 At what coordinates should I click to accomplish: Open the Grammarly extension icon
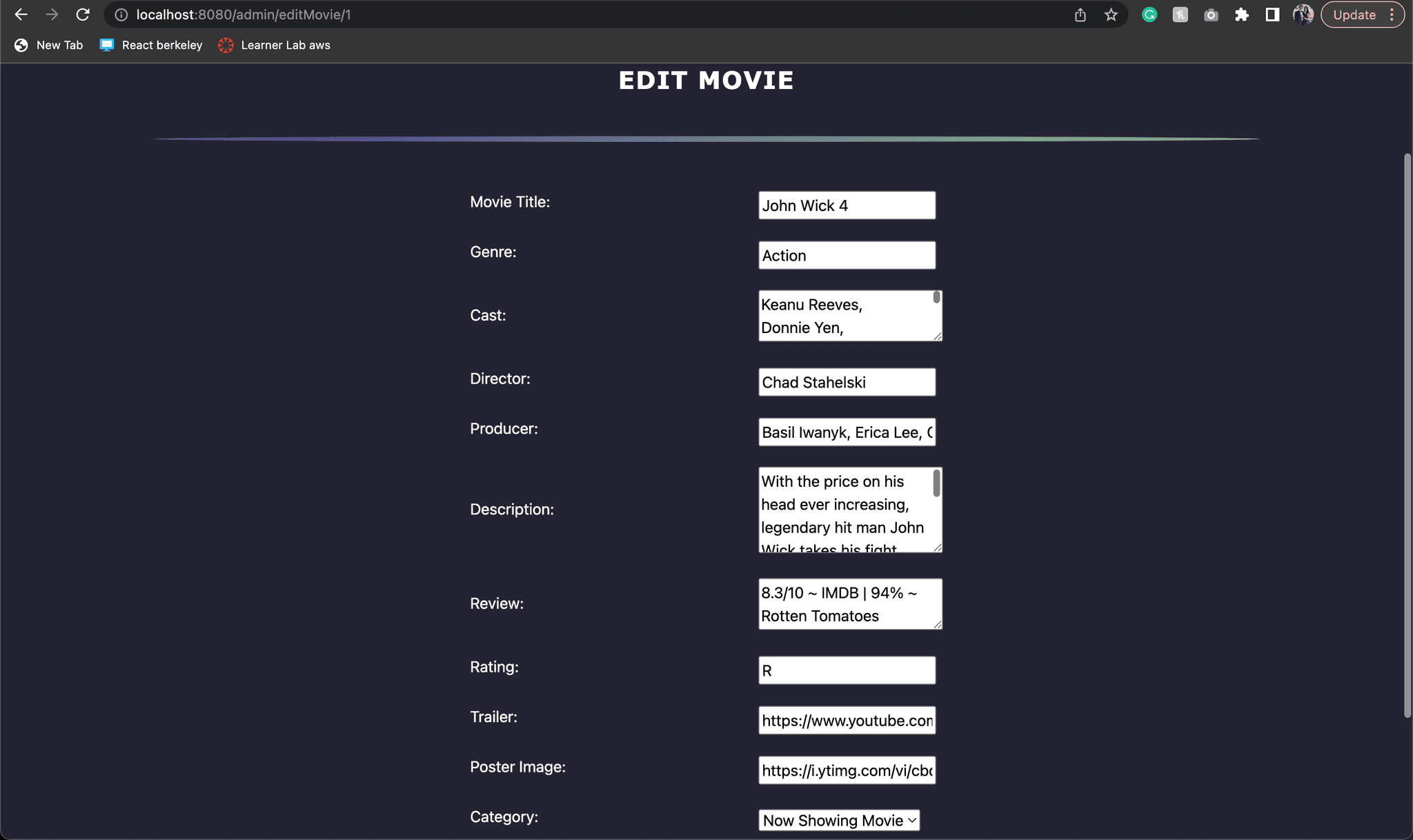pos(1149,14)
